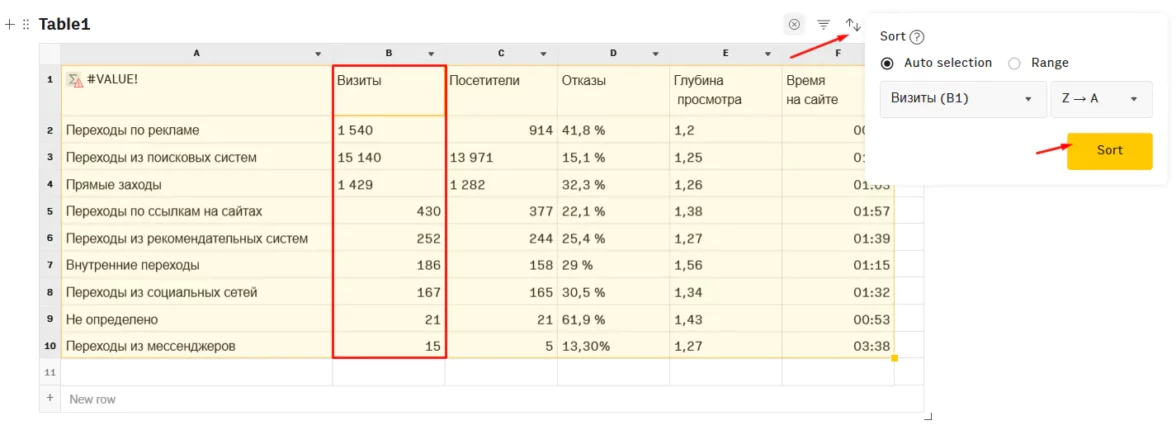The image size is (1176, 444).
Task: Click the plus icon beside Table1 title
Action: click(x=10, y=24)
